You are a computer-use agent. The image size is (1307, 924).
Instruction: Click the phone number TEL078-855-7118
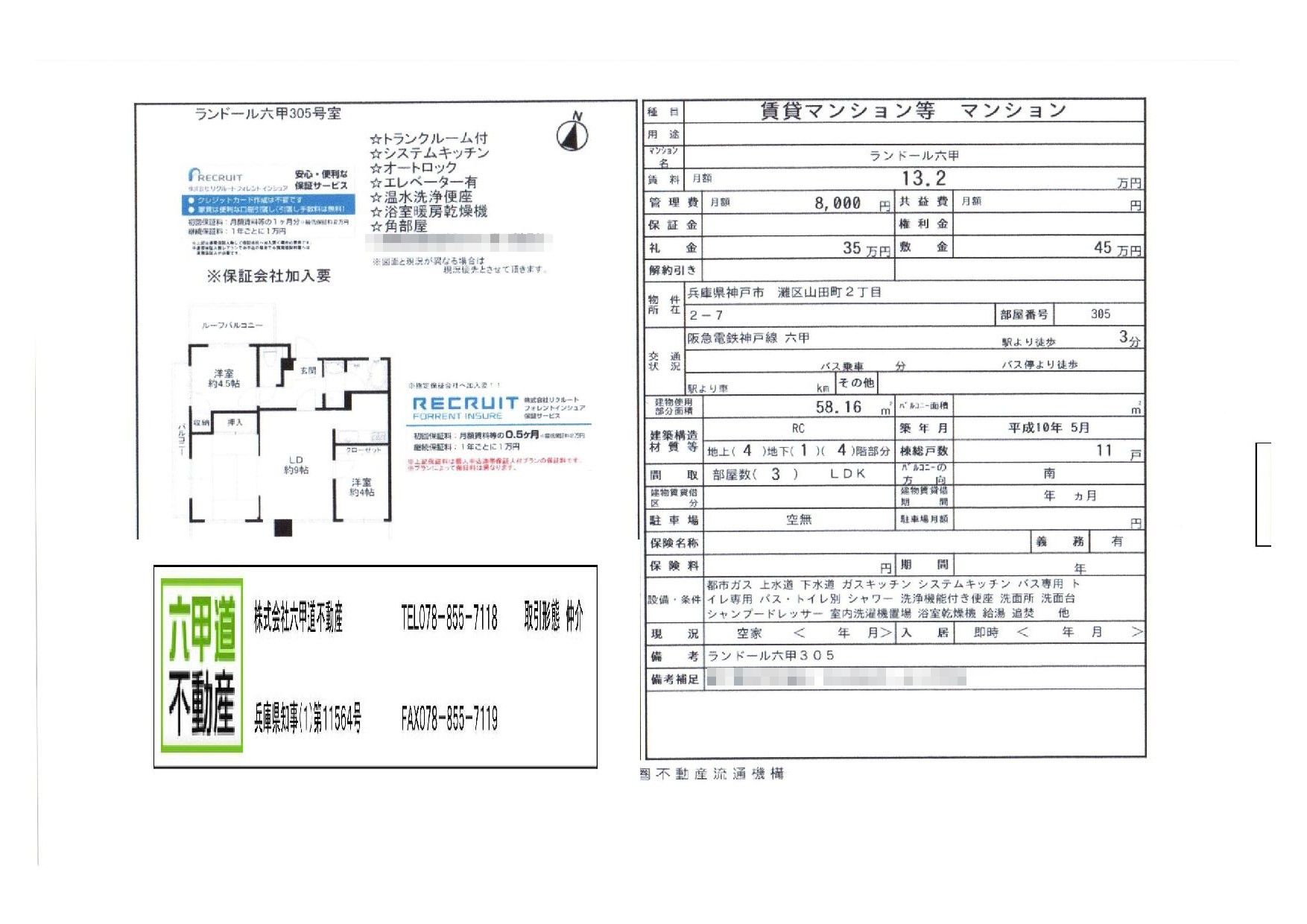449,618
